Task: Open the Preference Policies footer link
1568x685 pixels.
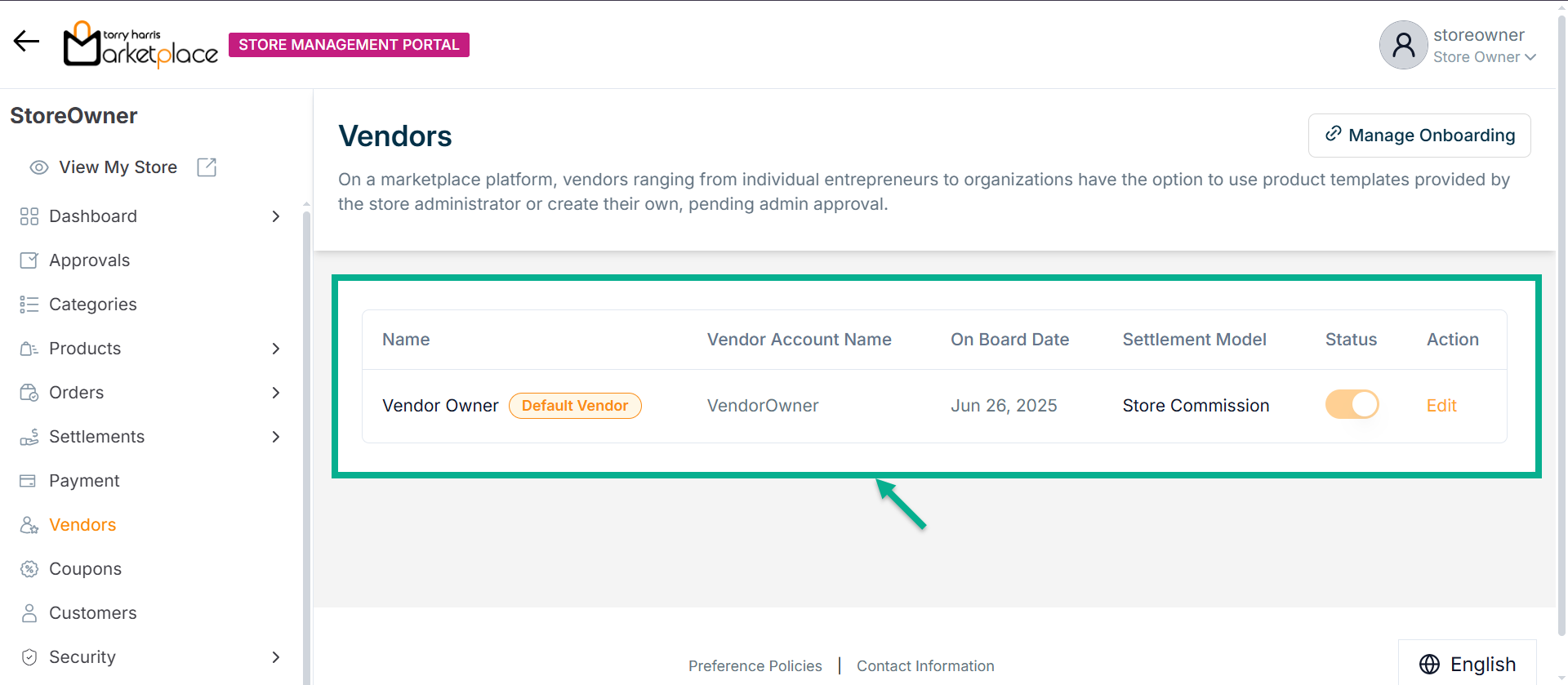Action: coord(755,666)
